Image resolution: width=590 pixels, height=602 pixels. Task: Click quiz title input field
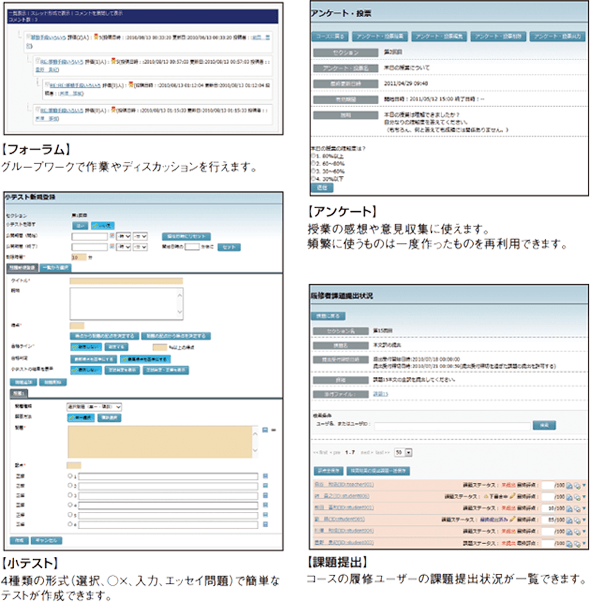126,281
